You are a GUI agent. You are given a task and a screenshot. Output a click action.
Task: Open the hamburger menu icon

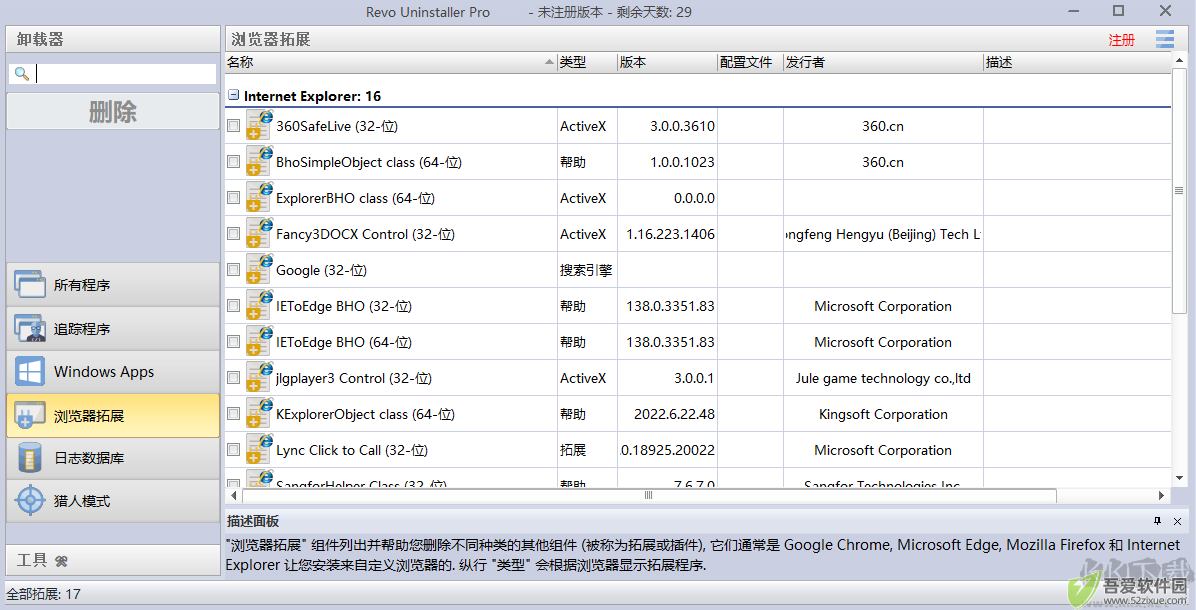click(x=1164, y=39)
